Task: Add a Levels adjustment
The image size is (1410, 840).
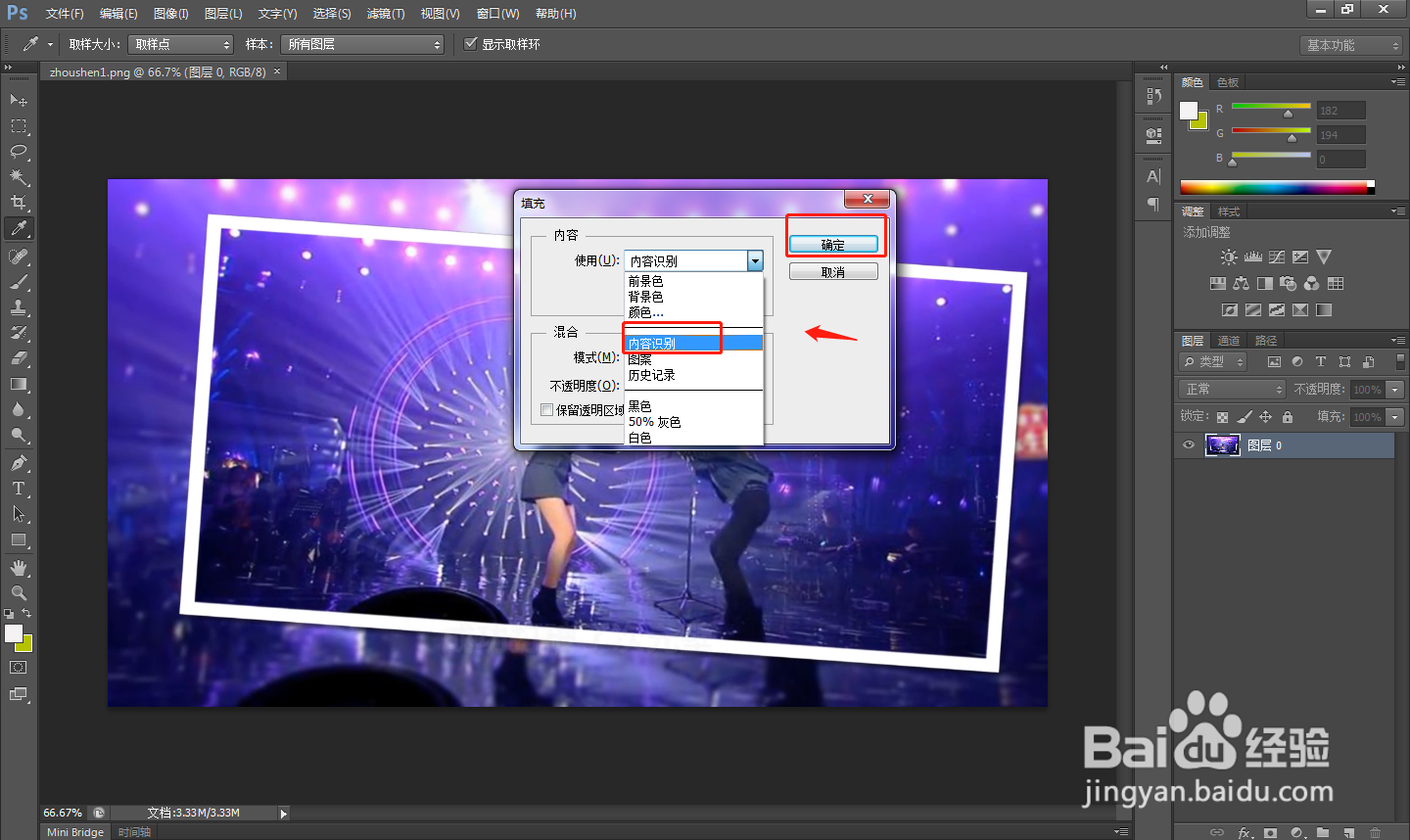Action: [x=1253, y=257]
